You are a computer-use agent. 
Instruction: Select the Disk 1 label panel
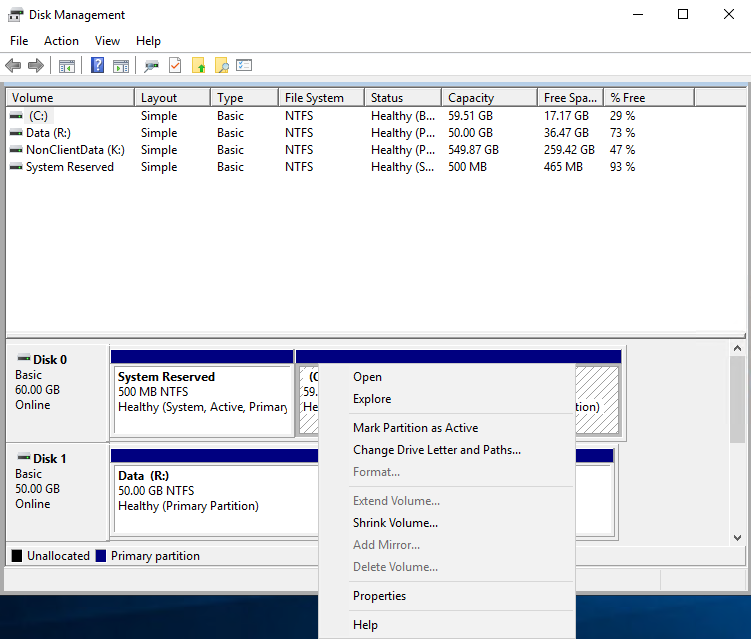57,492
